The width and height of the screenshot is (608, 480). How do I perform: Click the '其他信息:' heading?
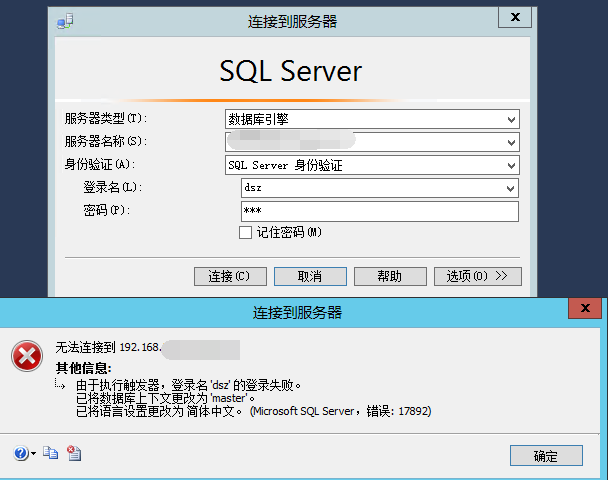[x=83, y=368]
